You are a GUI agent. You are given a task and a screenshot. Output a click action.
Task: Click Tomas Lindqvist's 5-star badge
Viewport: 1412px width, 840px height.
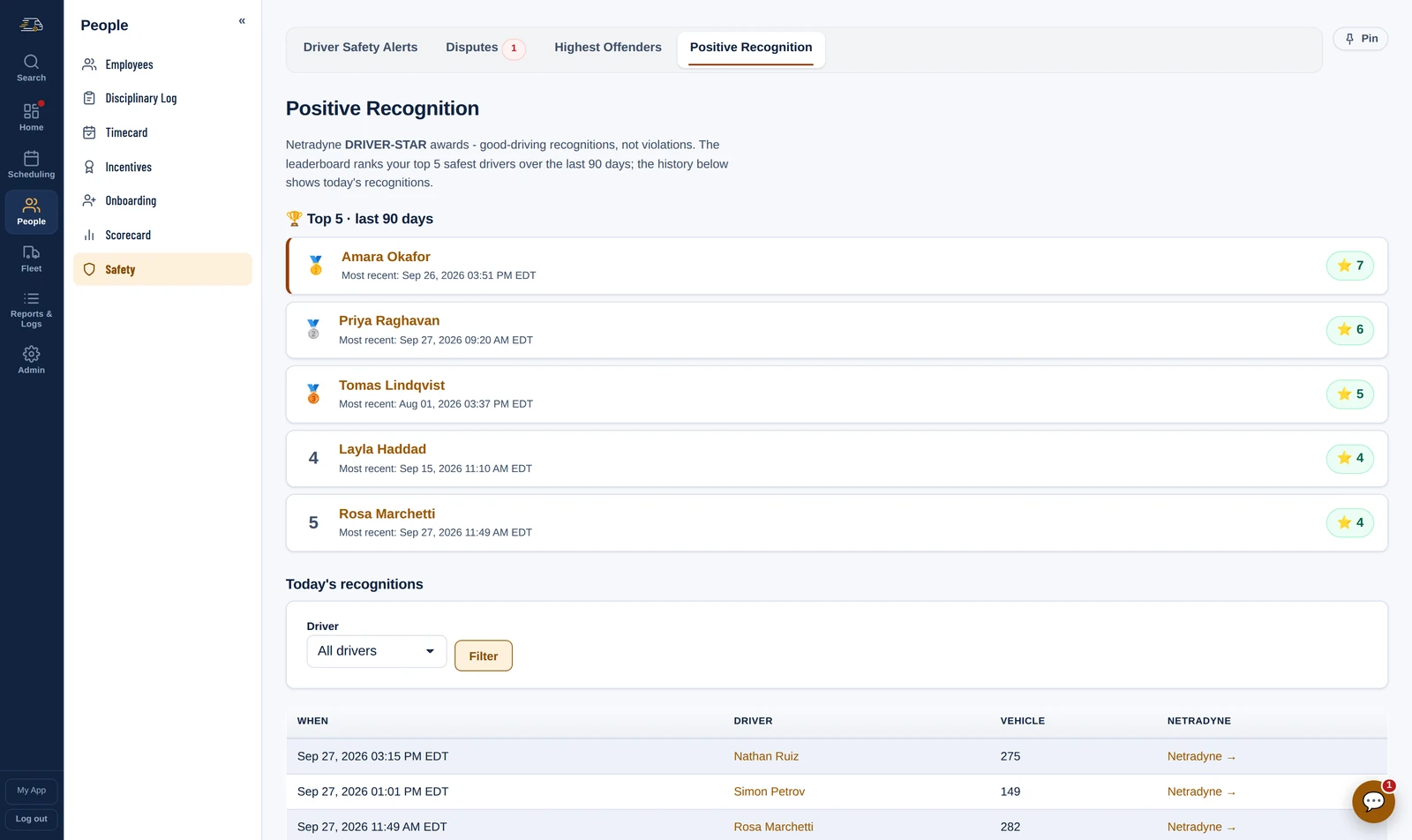point(1349,394)
